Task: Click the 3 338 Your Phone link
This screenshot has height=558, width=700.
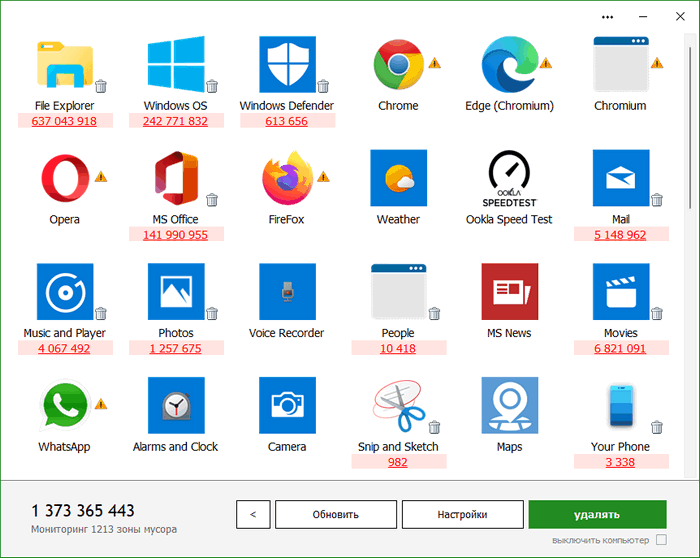Action: click(x=620, y=462)
